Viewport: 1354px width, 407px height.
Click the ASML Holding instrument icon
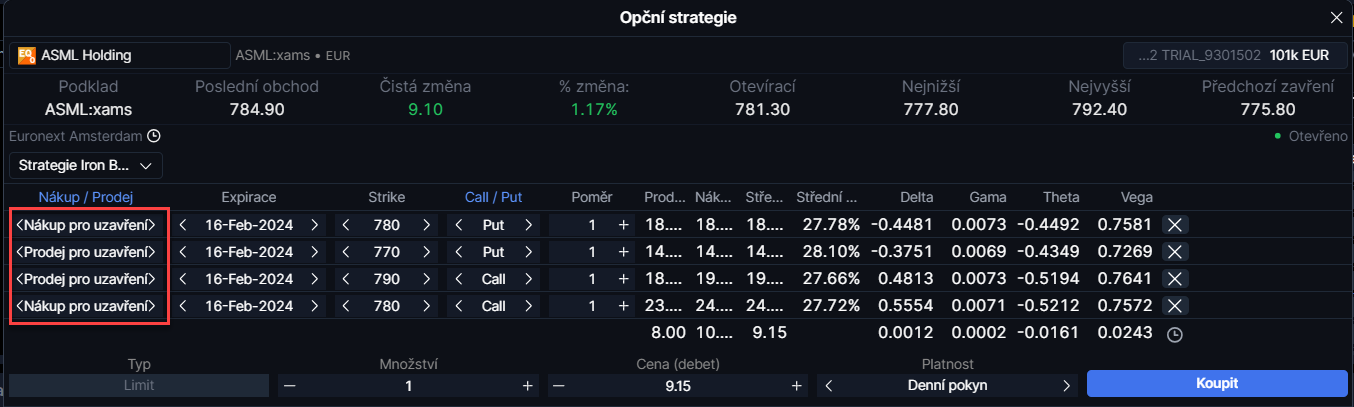pos(27,55)
